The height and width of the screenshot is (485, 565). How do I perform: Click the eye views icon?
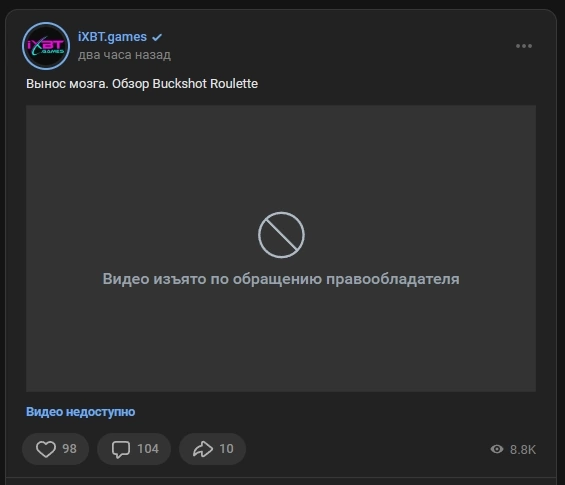pos(497,449)
